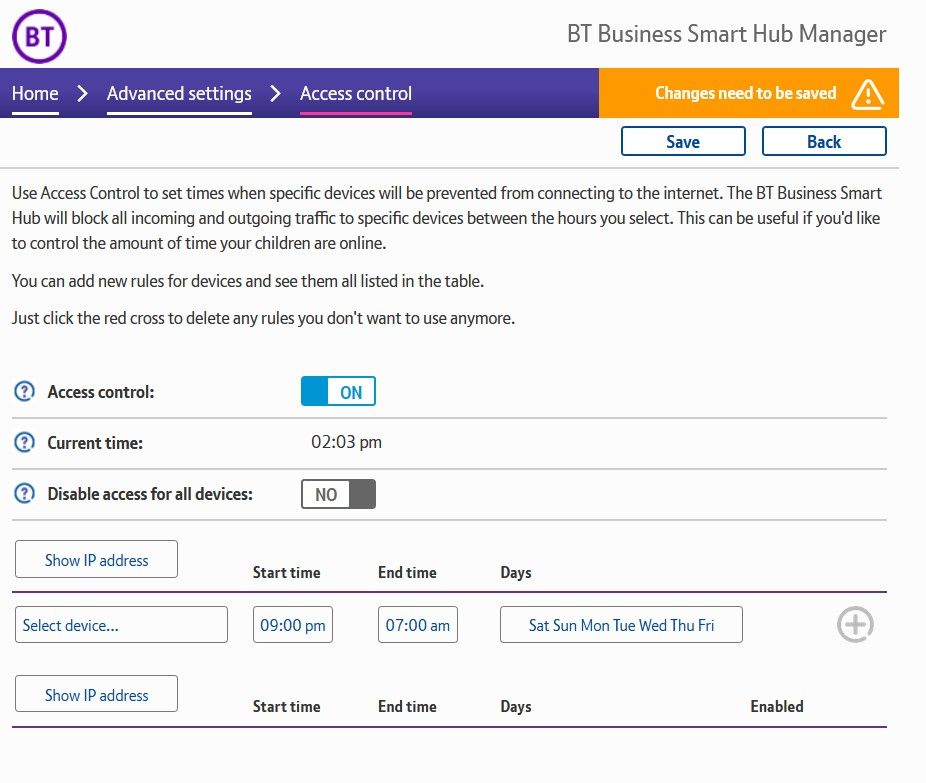Viewport: 926px width, 783px height.
Task: Open the Days selector showing Sat Sun Mon
Action: coord(620,624)
